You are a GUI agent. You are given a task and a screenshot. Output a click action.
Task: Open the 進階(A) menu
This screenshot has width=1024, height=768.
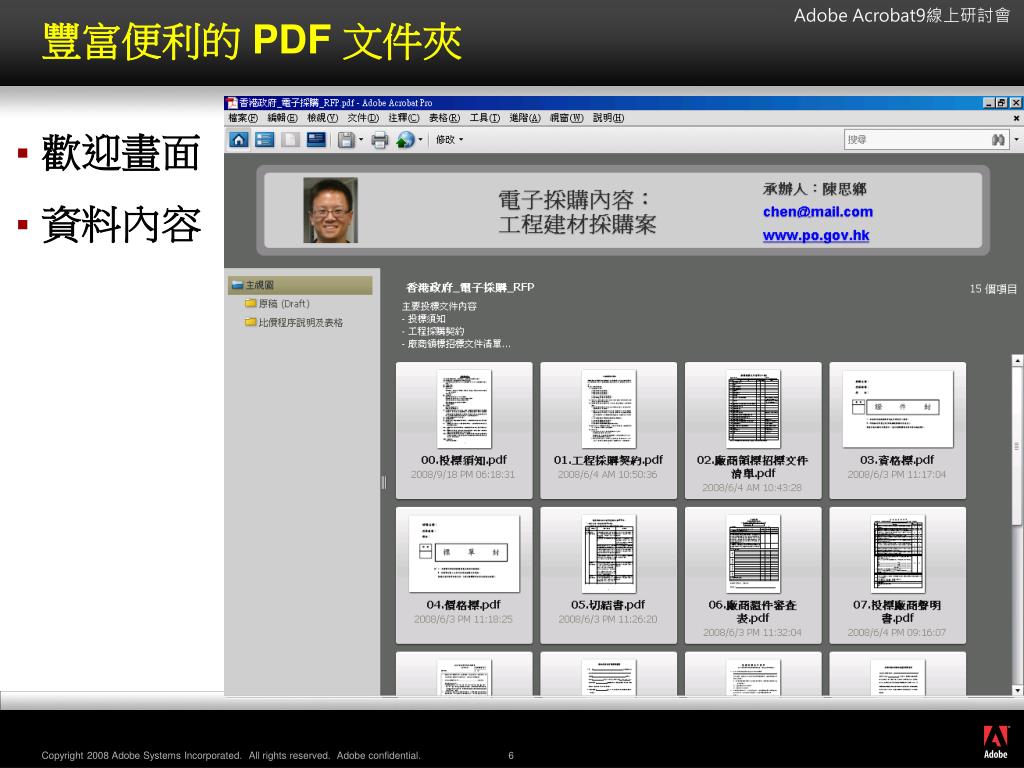point(525,118)
